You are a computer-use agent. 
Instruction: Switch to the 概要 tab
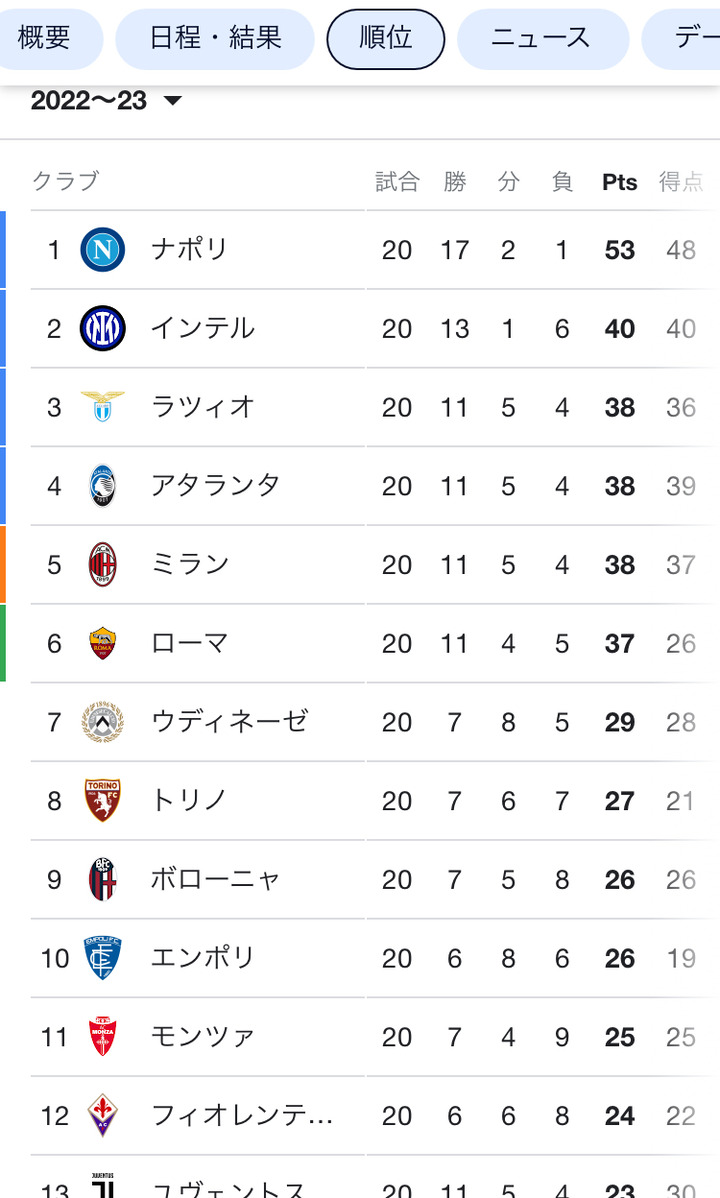click(45, 39)
